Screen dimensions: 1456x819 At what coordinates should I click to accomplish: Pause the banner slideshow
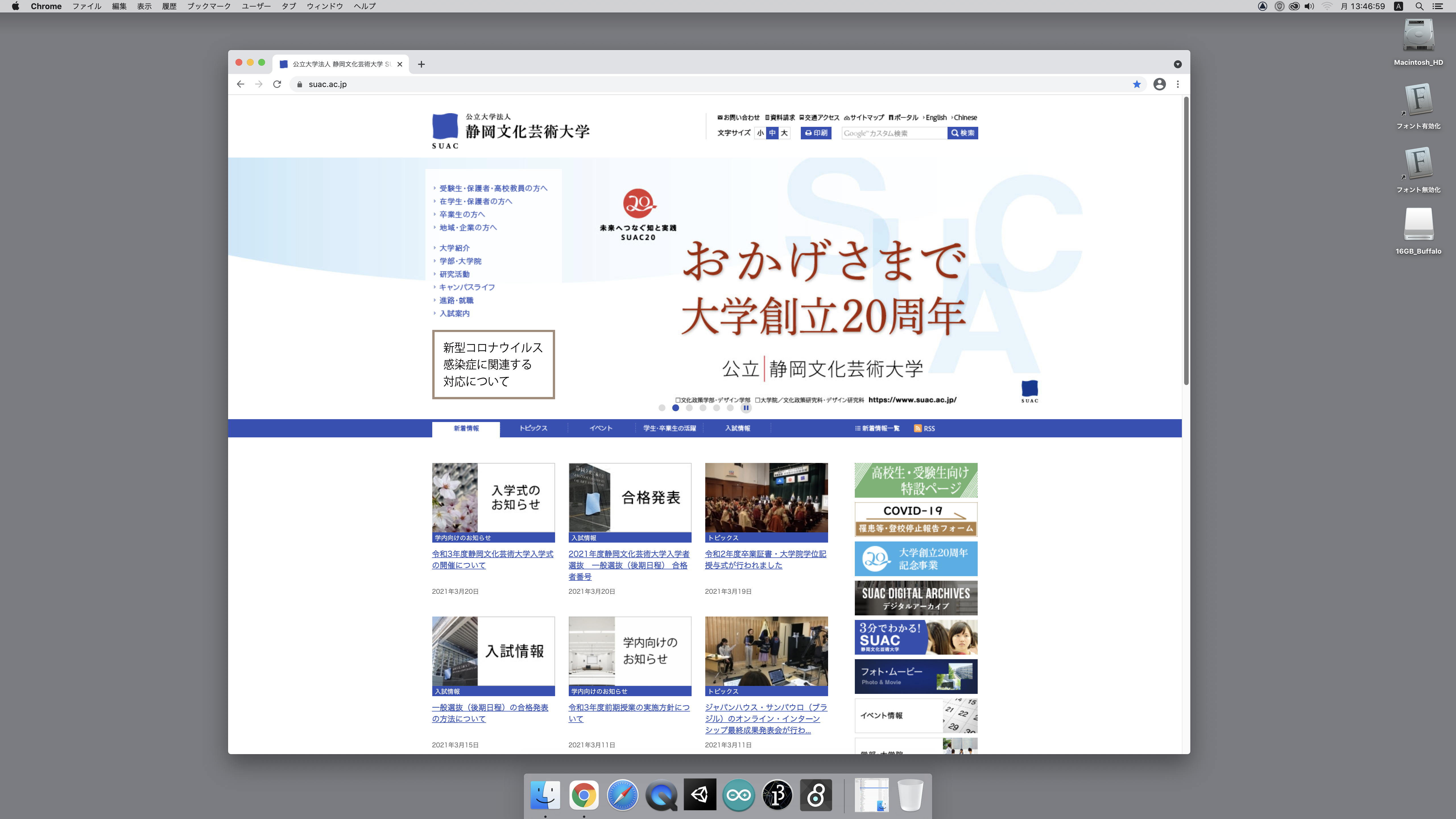[x=746, y=408]
